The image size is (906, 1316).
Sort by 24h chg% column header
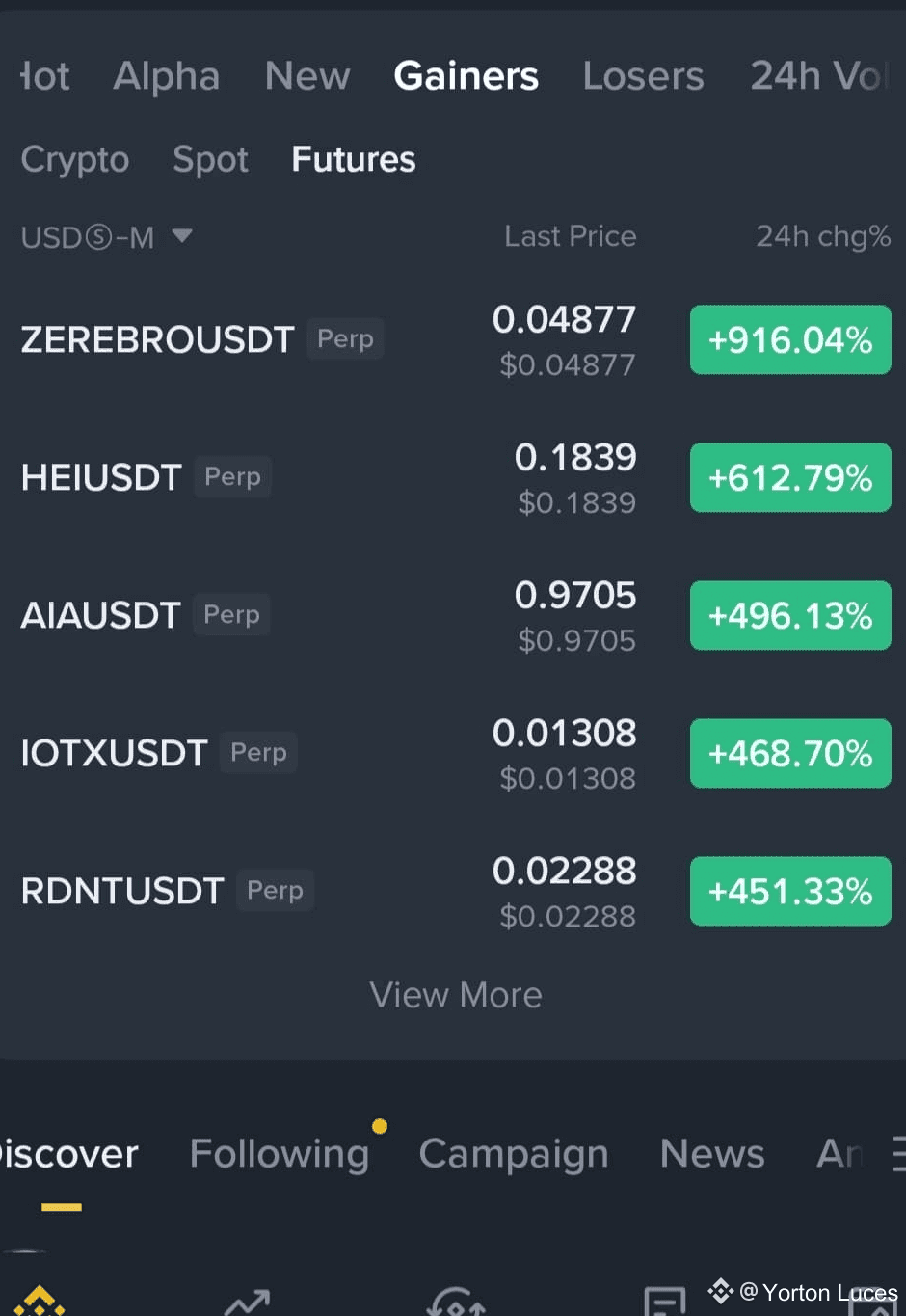click(823, 236)
